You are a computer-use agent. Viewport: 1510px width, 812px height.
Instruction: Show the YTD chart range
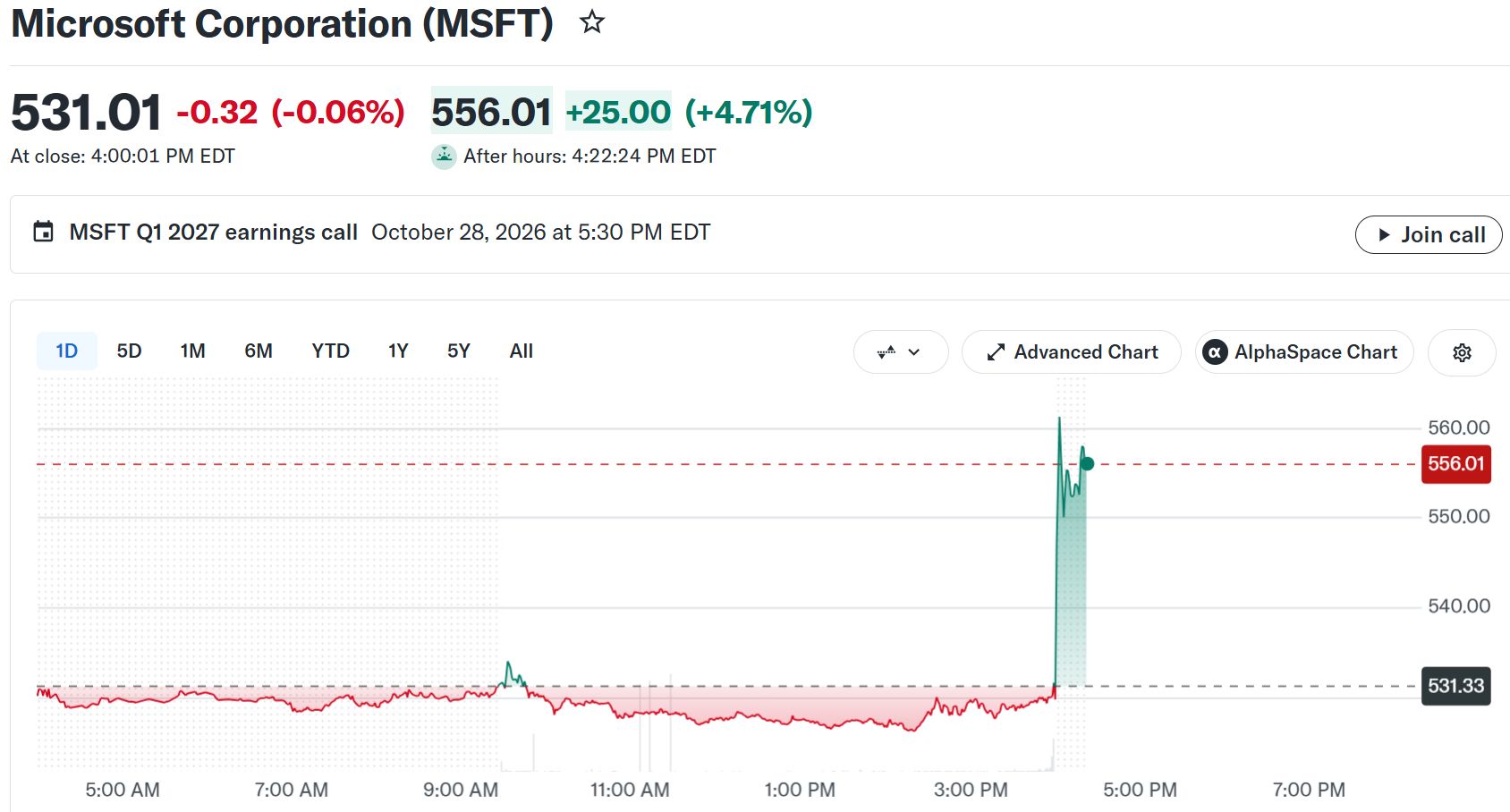click(x=330, y=351)
